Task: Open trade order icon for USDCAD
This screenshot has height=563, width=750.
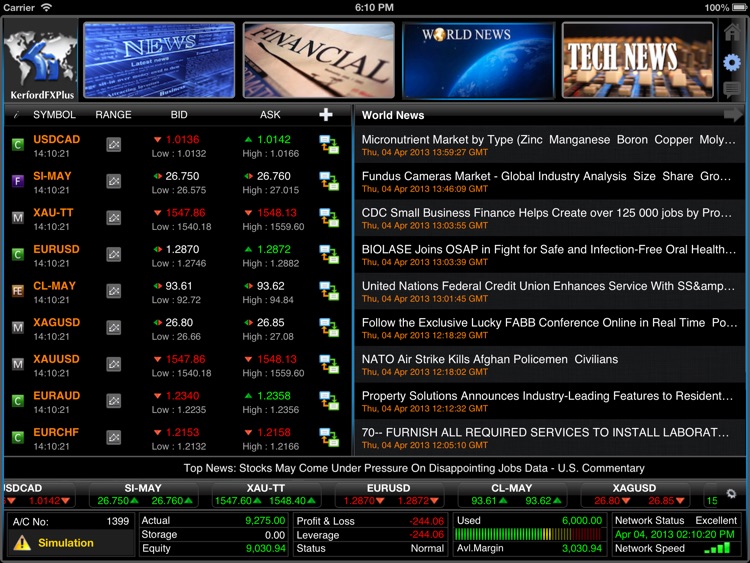Action: point(329,144)
